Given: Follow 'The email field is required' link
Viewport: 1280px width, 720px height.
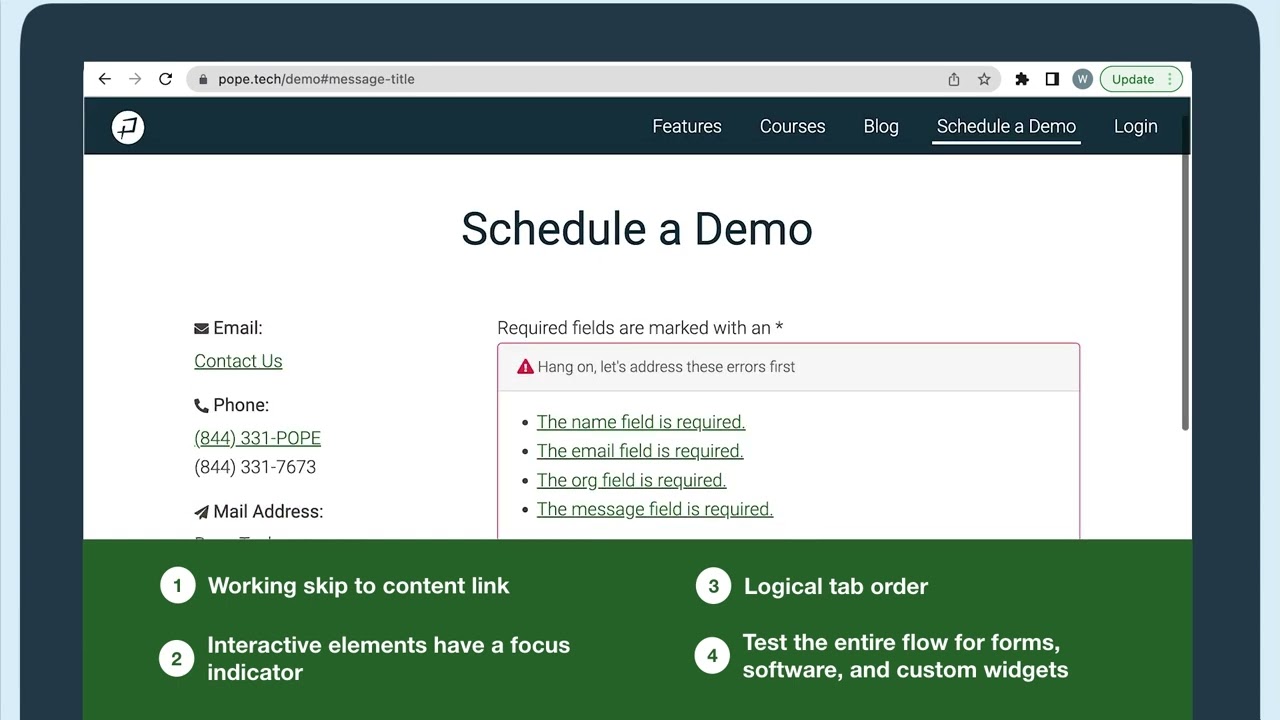Looking at the screenshot, I should [640, 451].
